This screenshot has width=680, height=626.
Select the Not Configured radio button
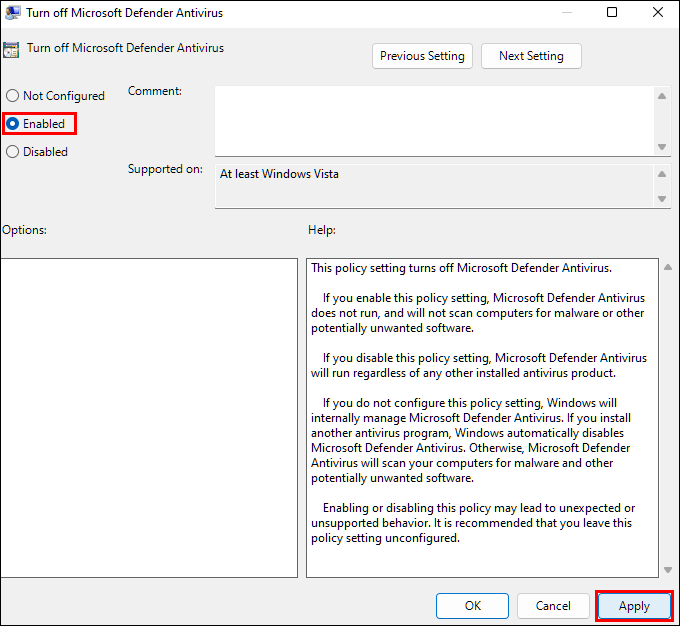pos(13,96)
